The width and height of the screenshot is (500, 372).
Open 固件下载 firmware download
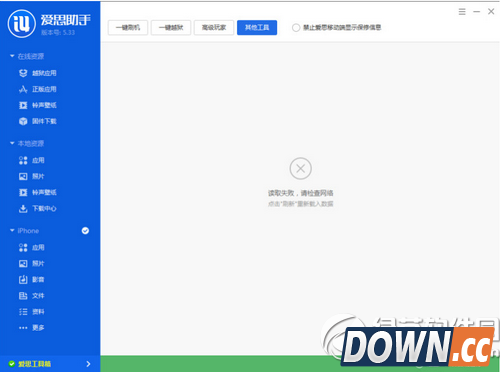[x=38, y=121]
